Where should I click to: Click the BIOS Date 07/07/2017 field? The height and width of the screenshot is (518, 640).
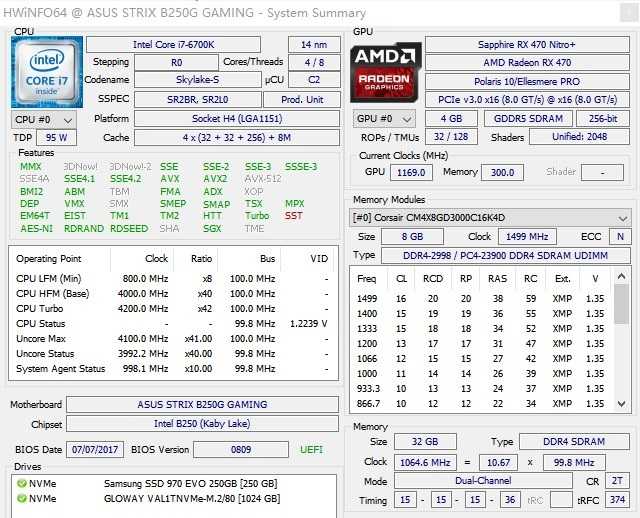(95, 450)
